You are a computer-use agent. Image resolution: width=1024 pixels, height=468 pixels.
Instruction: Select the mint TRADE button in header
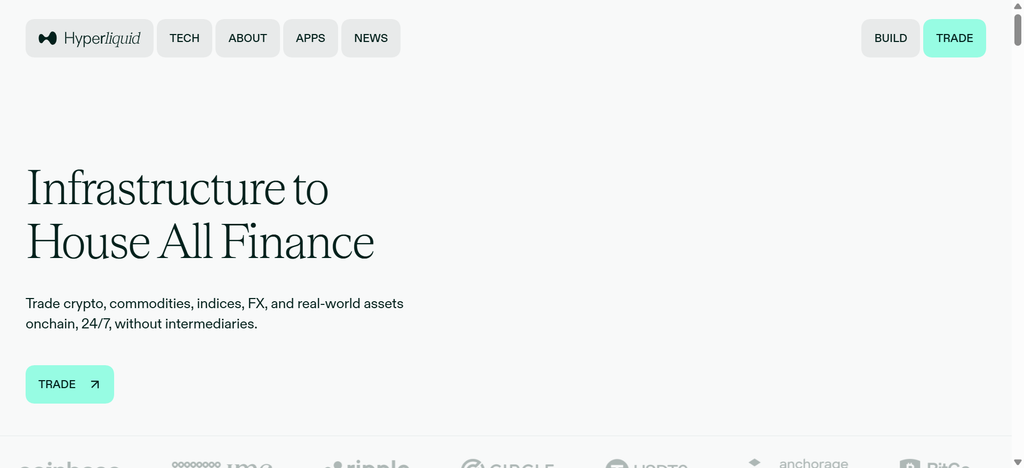click(x=954, y=38)
